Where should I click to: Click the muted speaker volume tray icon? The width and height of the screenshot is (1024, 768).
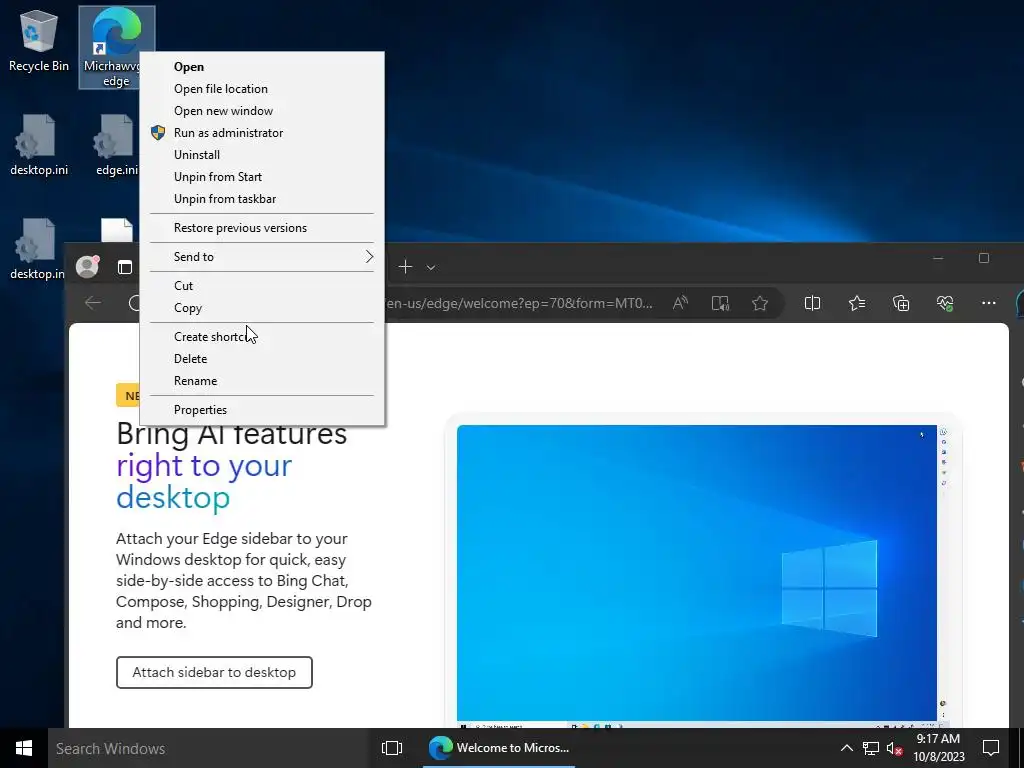tap(894, 748)
